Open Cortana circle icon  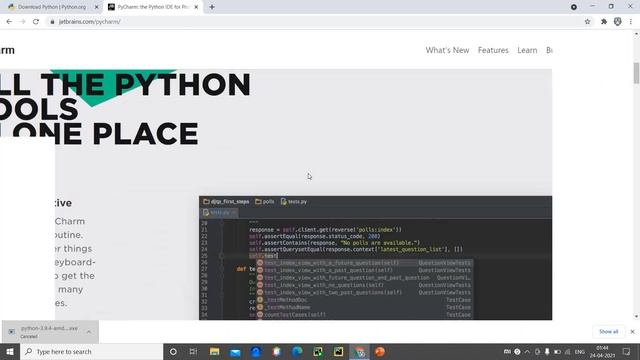pyautogui.click(x=173, y=351)
